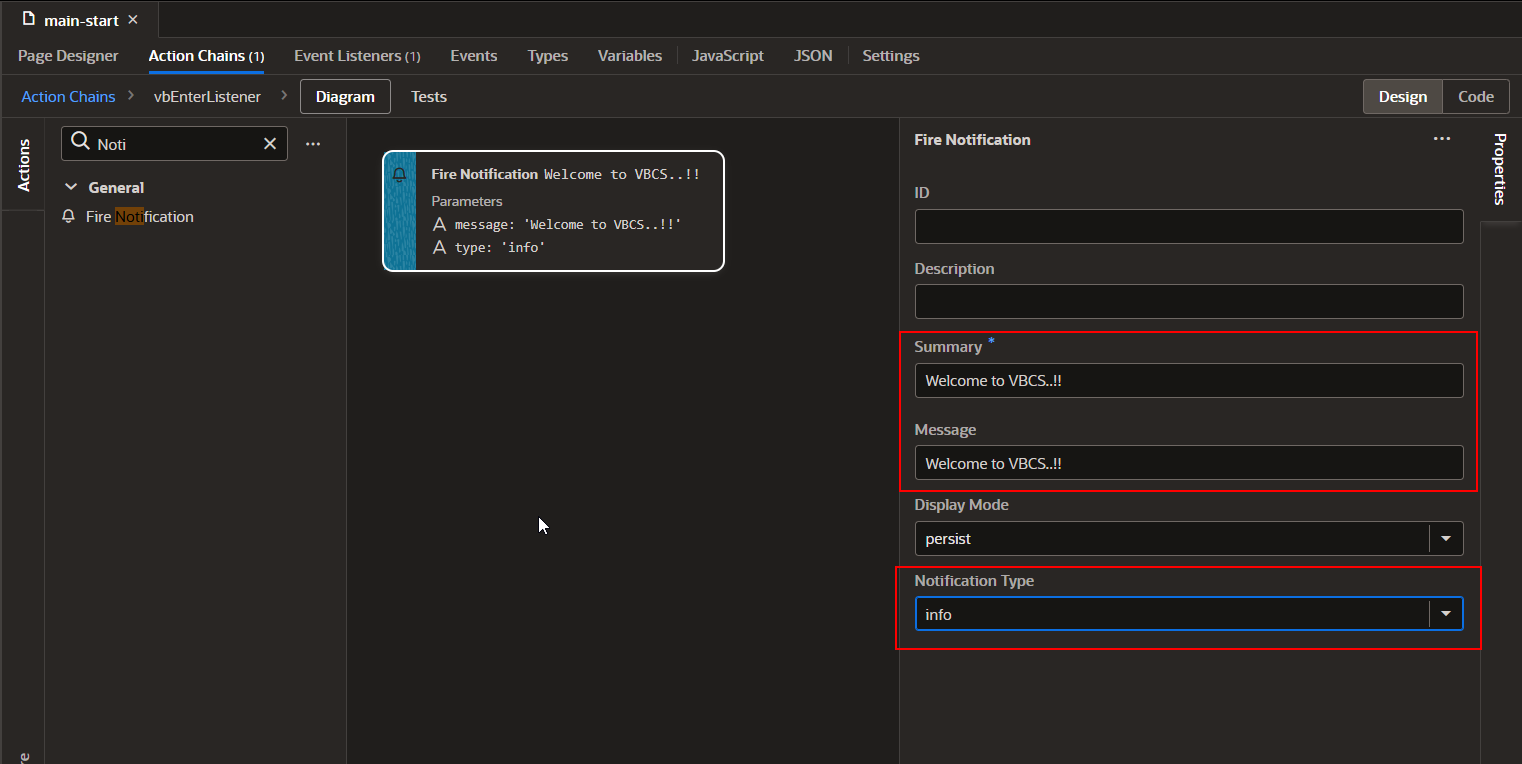The height and width of the screenshot is (764, 1522).
Task: Open the Types tab
Action: point(548,56)
